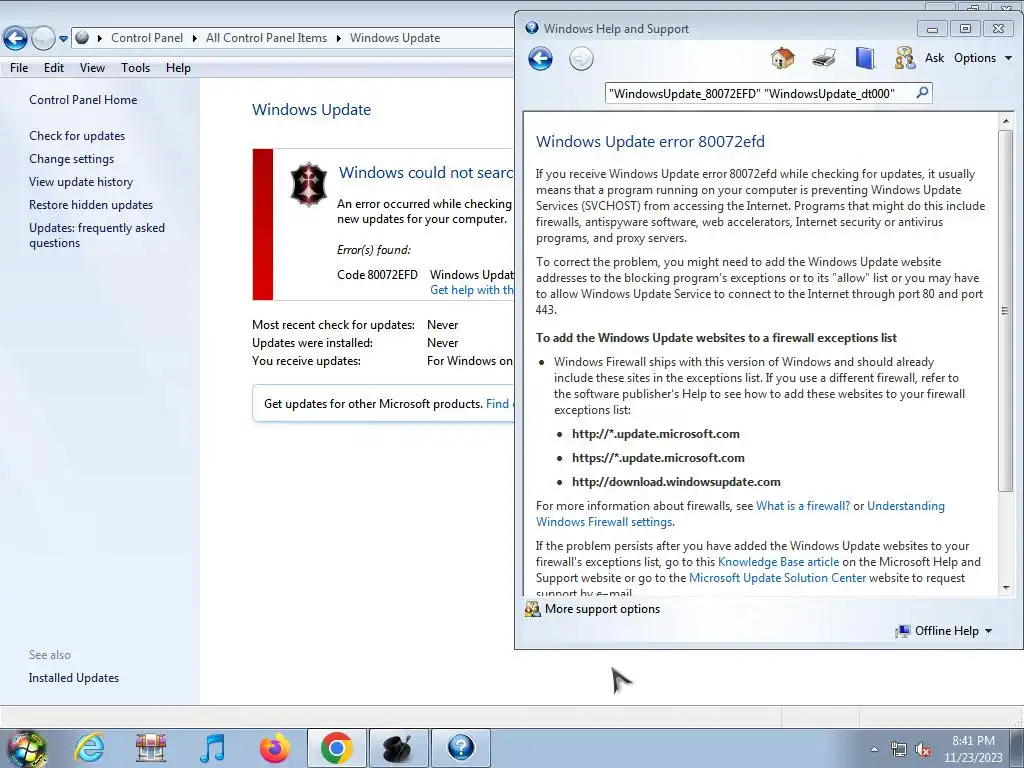The width and height of the screenshot is (1024, 768).
Task: Click scroll up arrow in Help content
Action: (1006, 121)
